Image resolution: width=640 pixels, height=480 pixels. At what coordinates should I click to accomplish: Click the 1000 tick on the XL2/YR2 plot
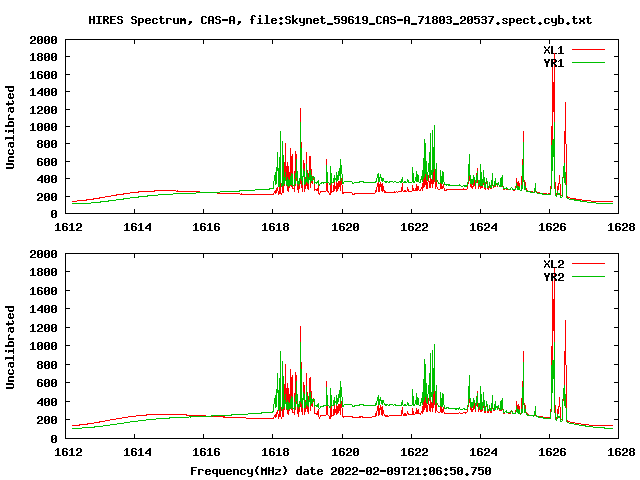pyautogui.click(x=43, y=346)
